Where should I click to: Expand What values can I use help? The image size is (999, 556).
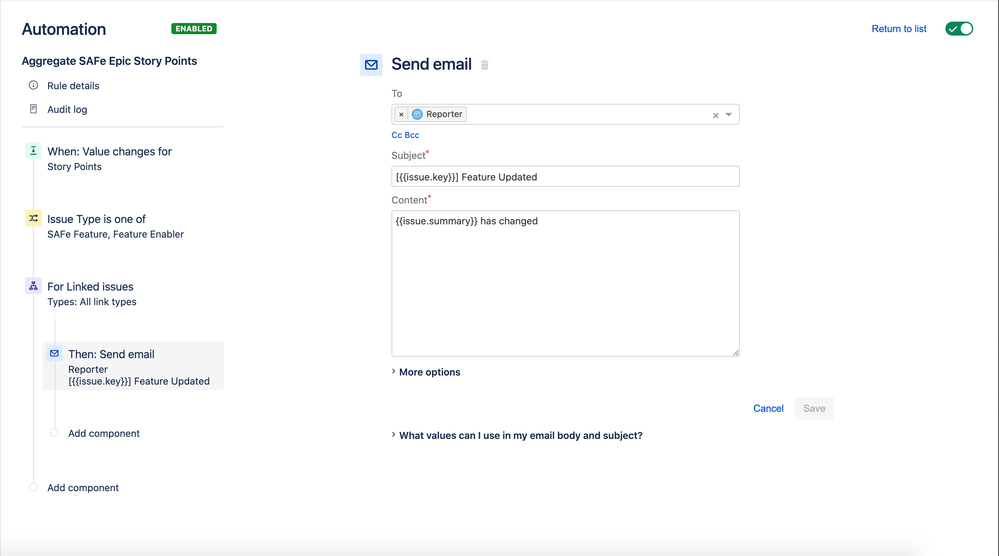coord(517,436)
